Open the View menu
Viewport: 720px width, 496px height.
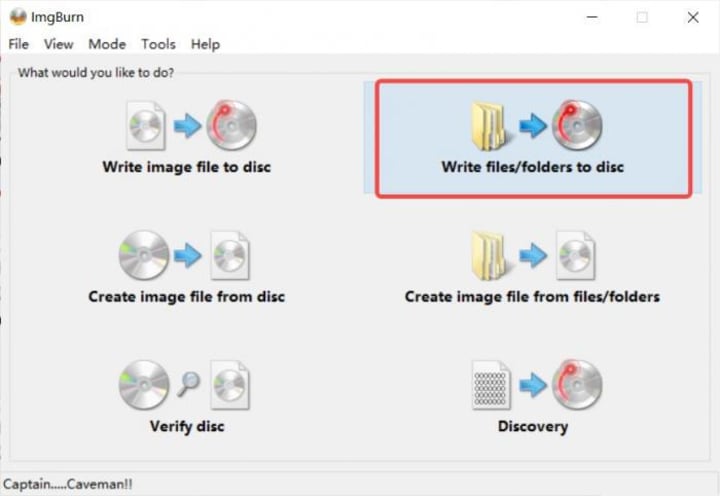coord(58,44)
